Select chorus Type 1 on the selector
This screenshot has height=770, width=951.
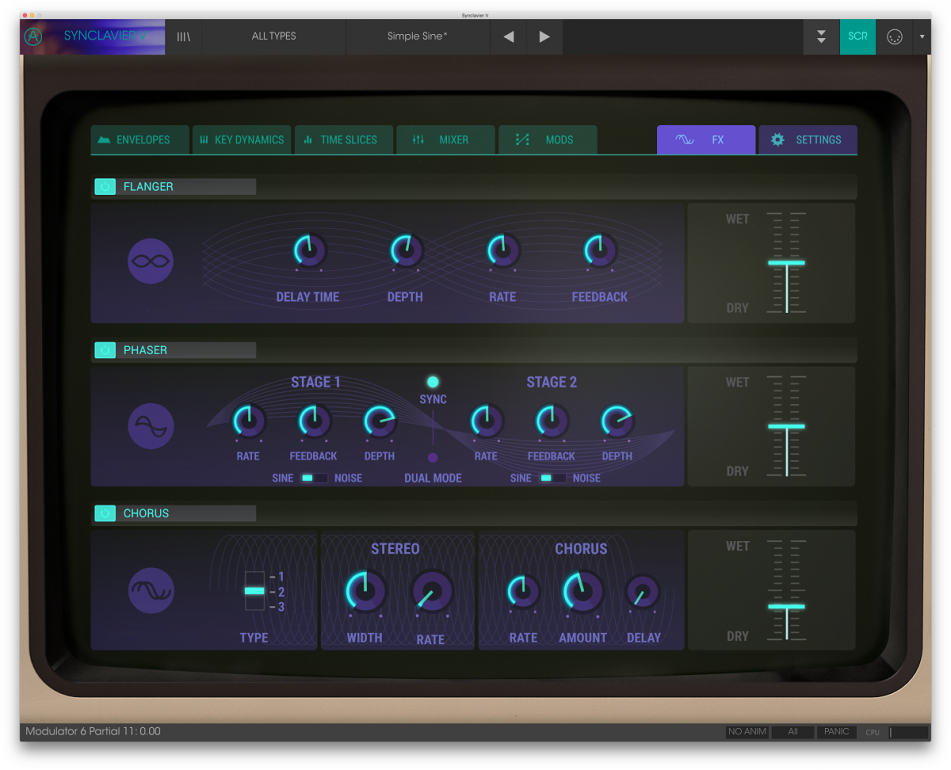pyautogui.click(x=253, y=577)
